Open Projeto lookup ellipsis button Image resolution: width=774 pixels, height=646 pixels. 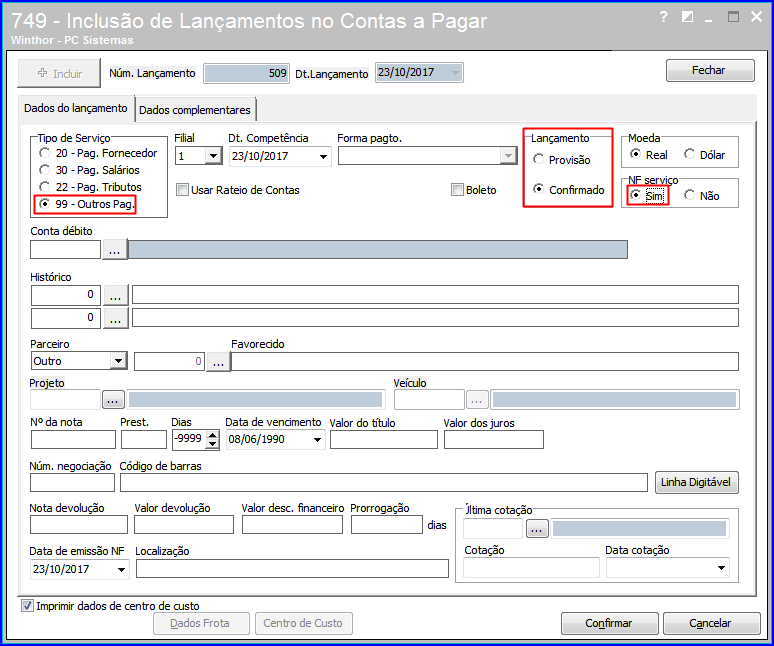[113, 399]
